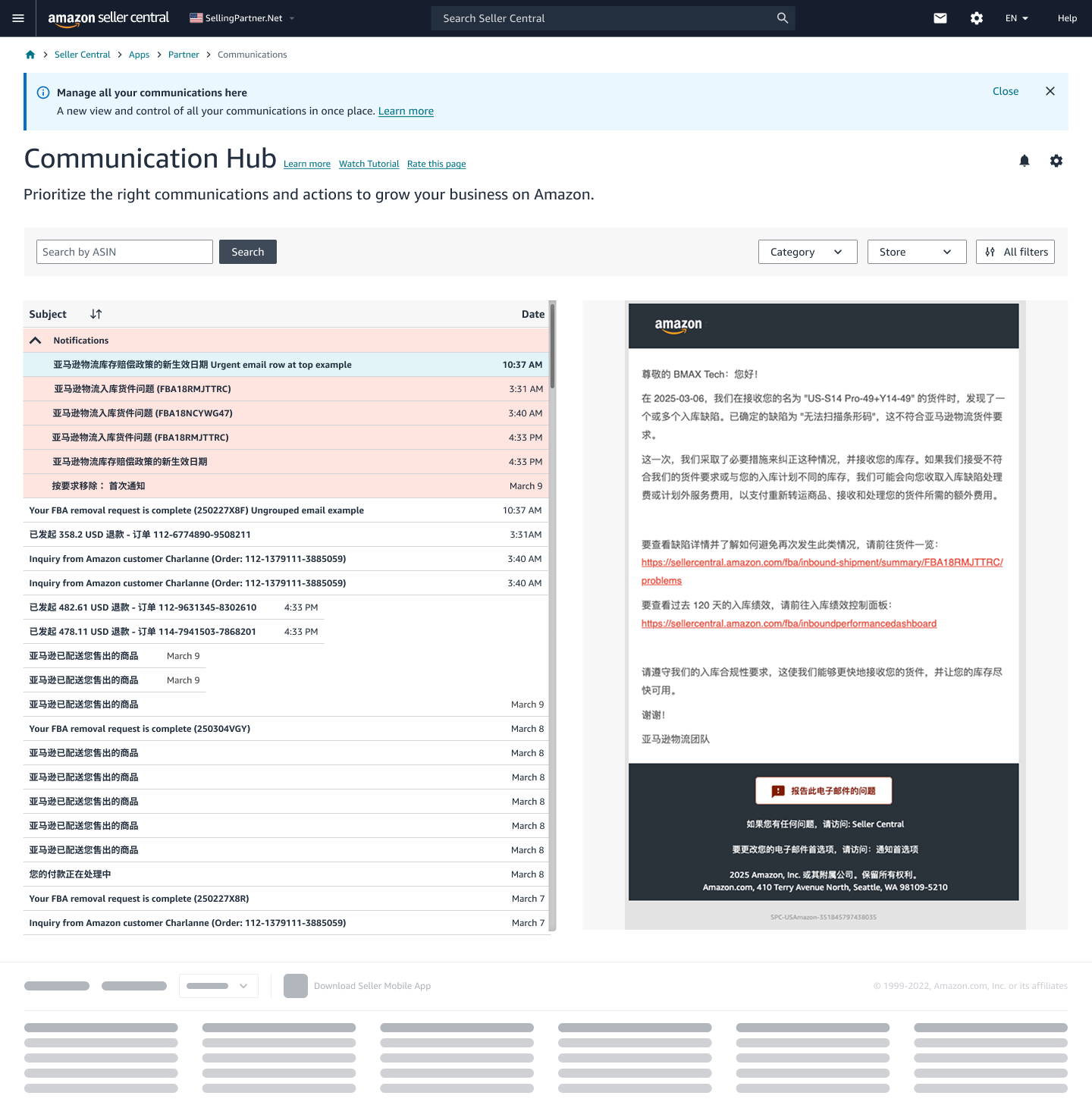The width and height of the screenshot is (1092, 1105).
Task: Click Rate this page link
Action: [436, 164]
